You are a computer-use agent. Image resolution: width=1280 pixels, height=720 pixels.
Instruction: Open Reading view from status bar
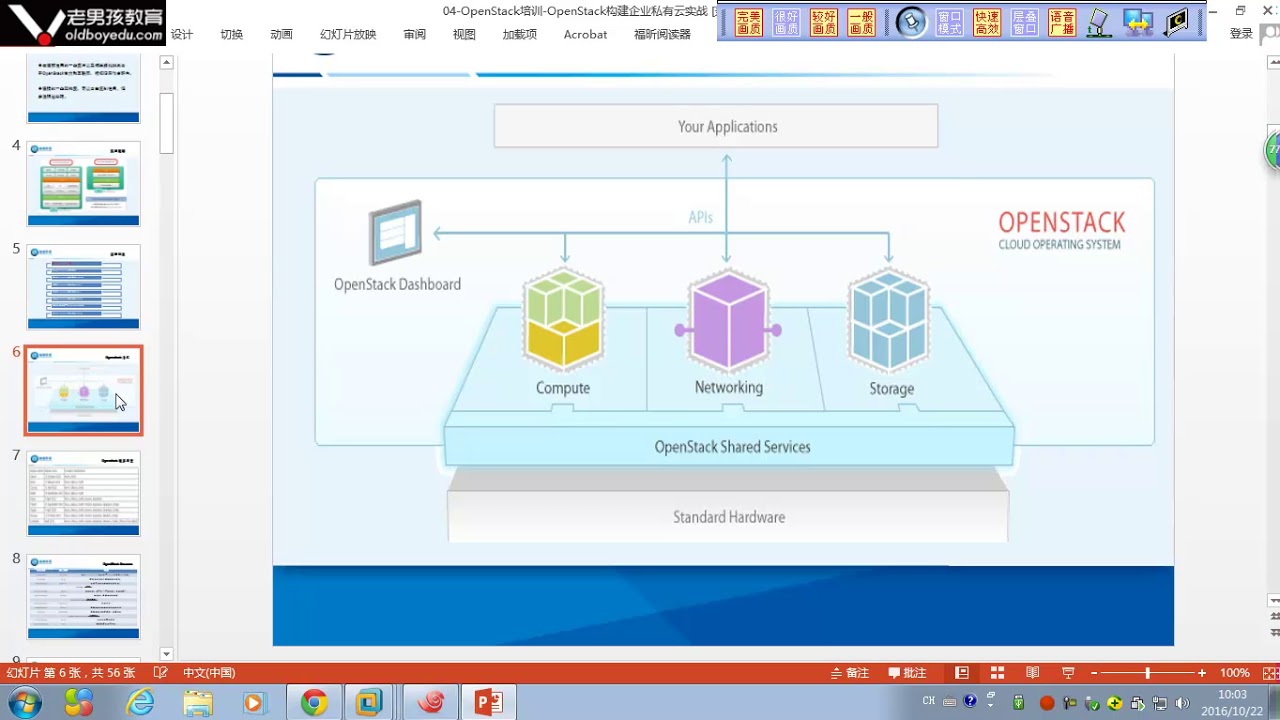[1032, 673]
